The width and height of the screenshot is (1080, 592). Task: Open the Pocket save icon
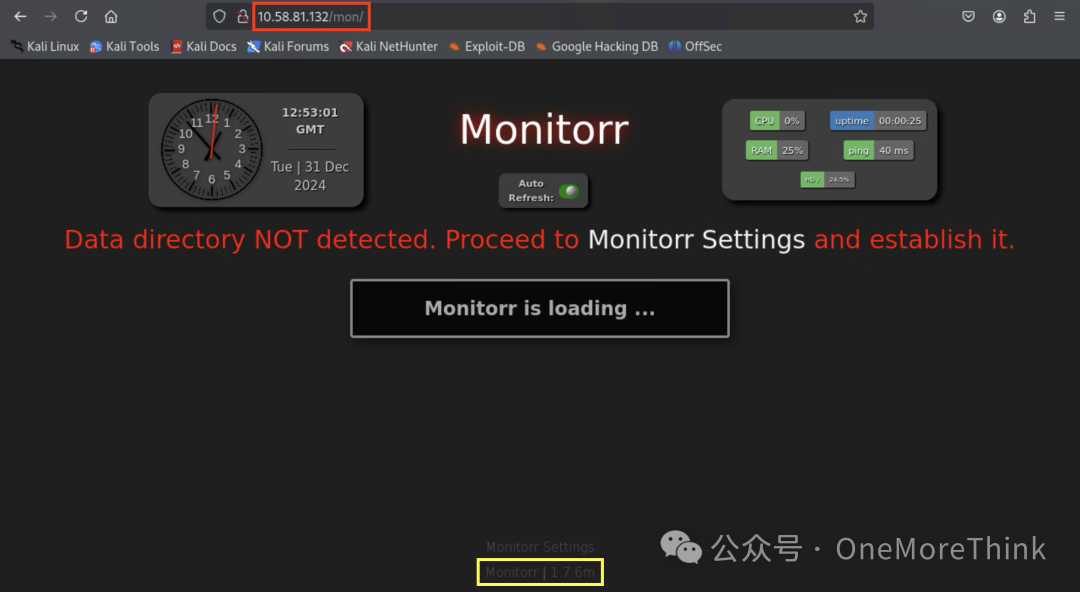coord(968,17)
